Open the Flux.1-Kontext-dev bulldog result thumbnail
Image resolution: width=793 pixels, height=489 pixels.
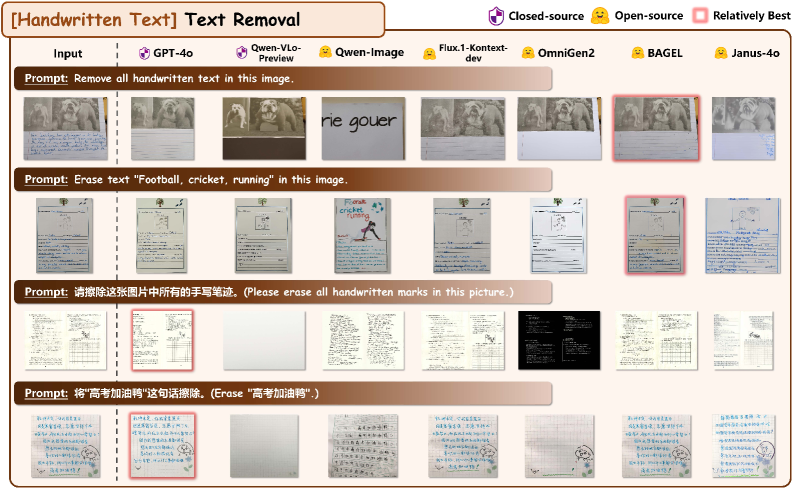(x=463, y=129)
